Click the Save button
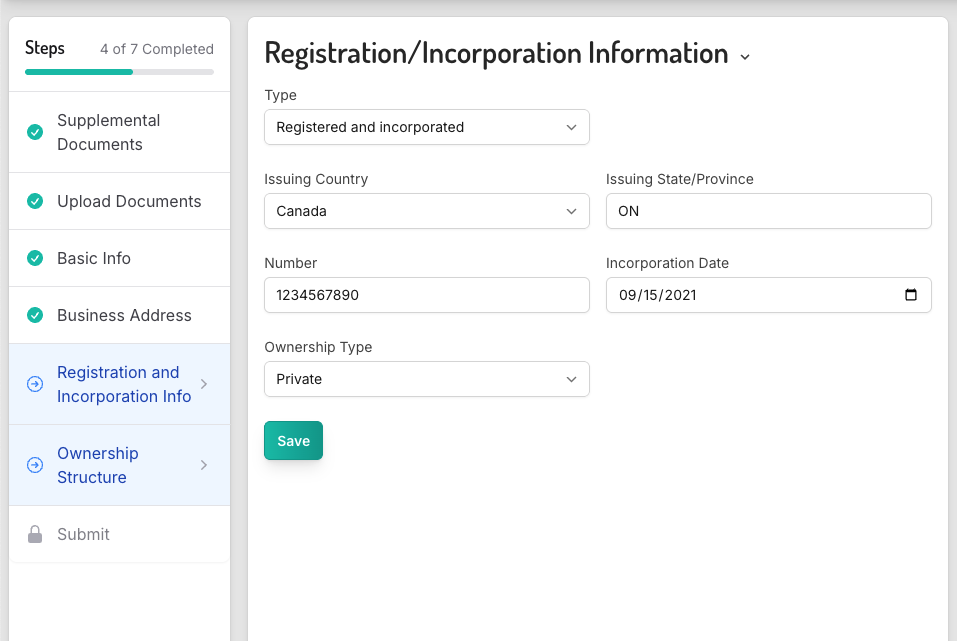 293,441
